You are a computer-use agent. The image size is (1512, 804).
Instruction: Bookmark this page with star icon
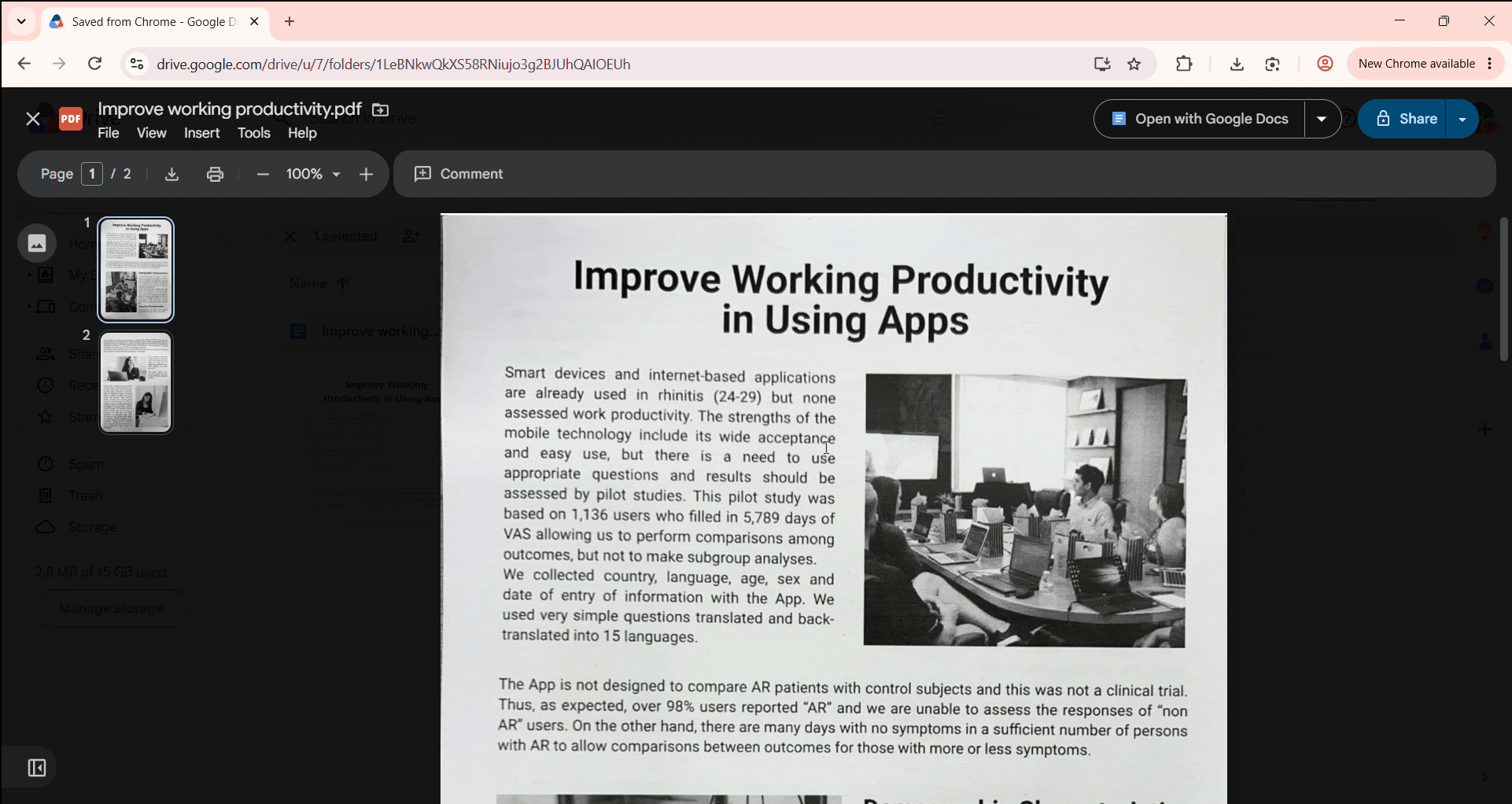point(1134,64)
